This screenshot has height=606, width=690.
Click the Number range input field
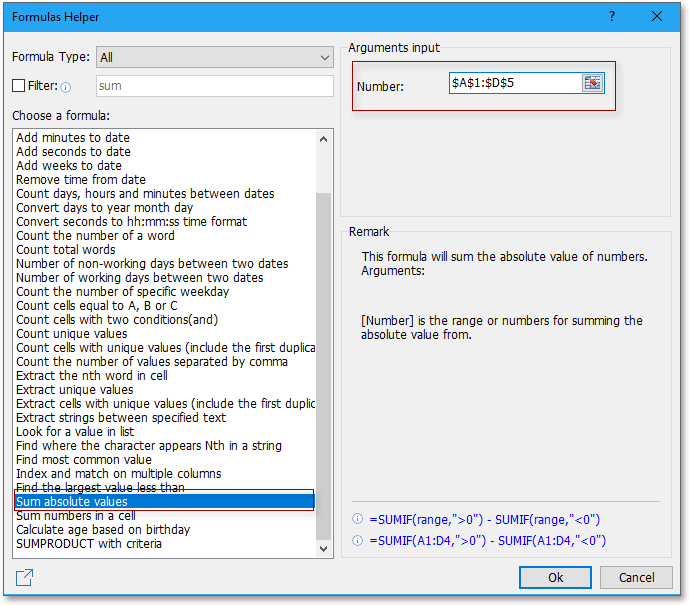click(515, 83)
